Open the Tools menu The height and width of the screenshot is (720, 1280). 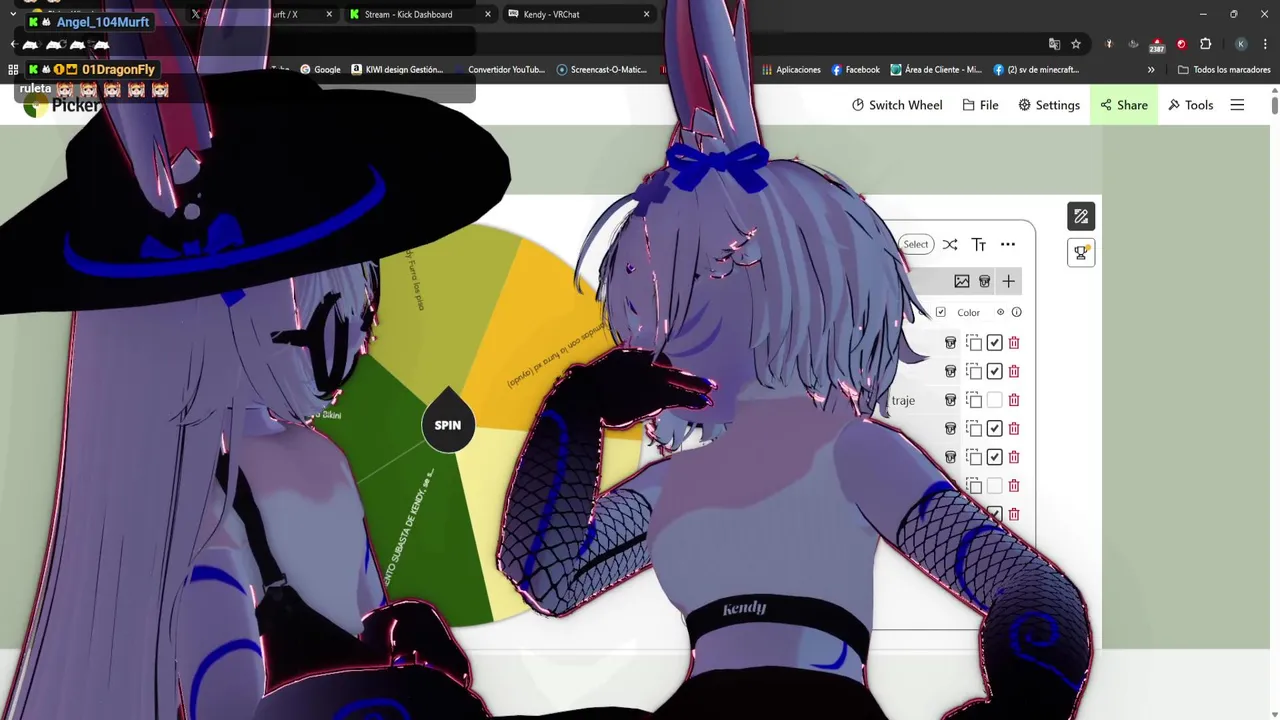(1190, 105)
